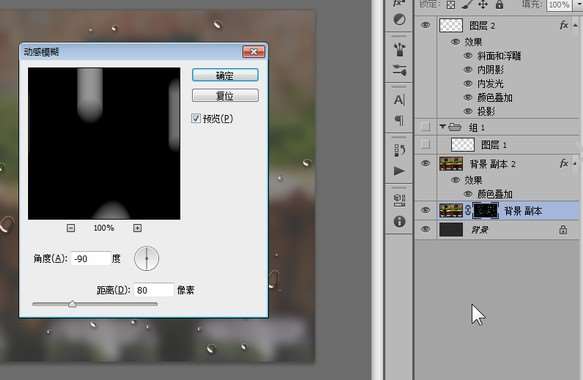Click the 内发光 effect name
583x380 pixels.
[x=490, y=83]
